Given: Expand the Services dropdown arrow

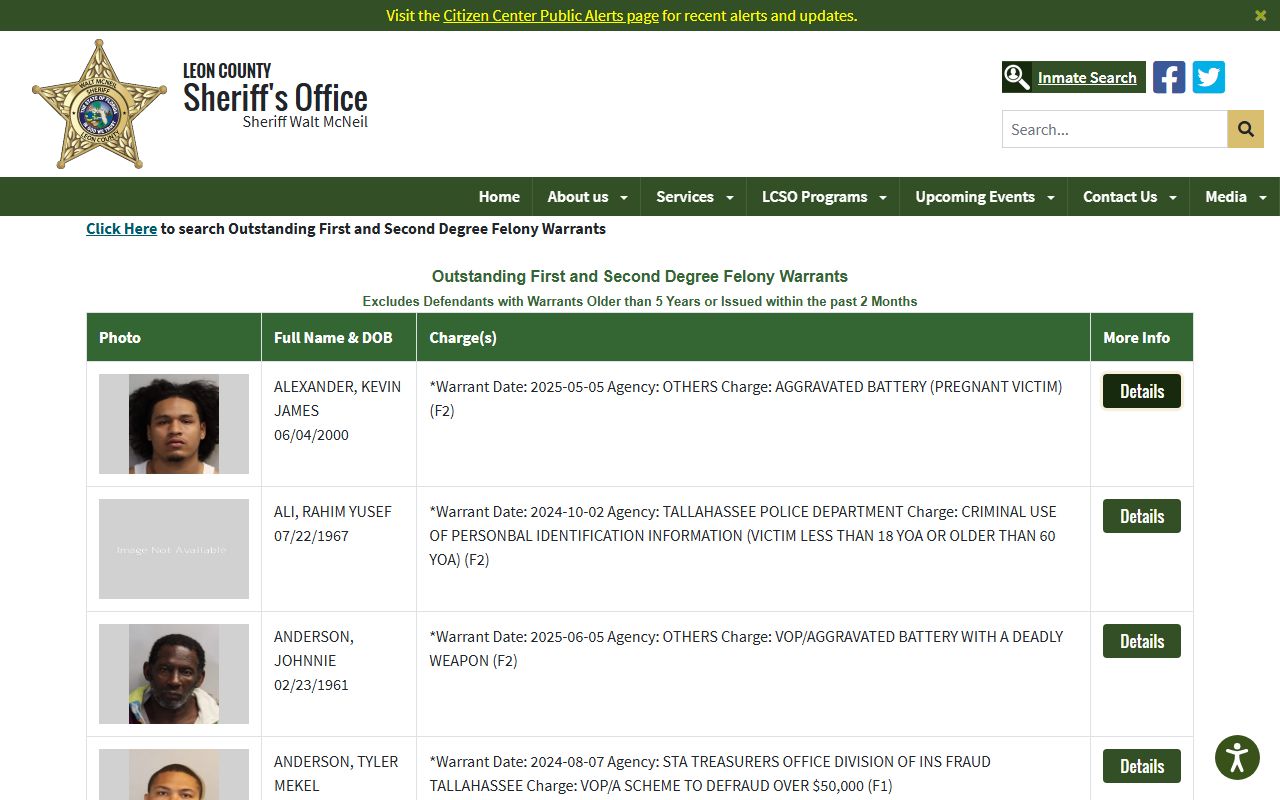Looking at the screenshot, I should [729, 198].
